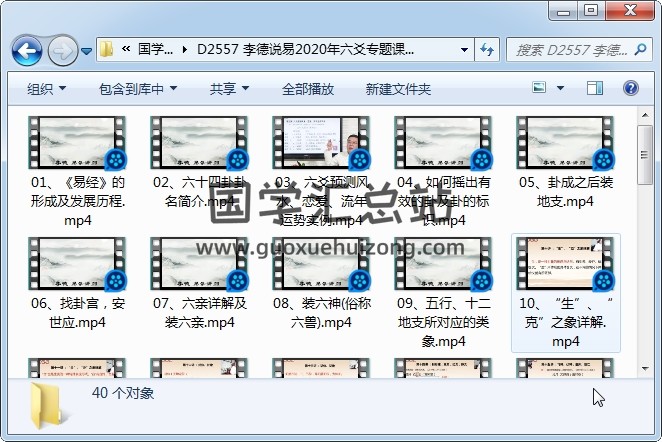The height and width of the screenshot is (442, 662).
Task: Click the 新建文件夹 button
Action: coord(398,89)
